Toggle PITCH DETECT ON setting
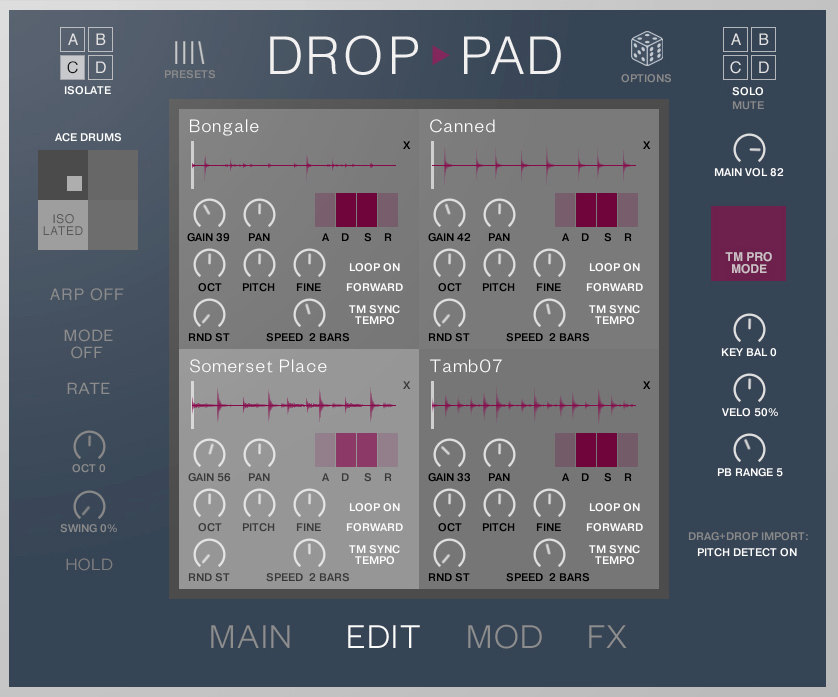 pos(748,551)
